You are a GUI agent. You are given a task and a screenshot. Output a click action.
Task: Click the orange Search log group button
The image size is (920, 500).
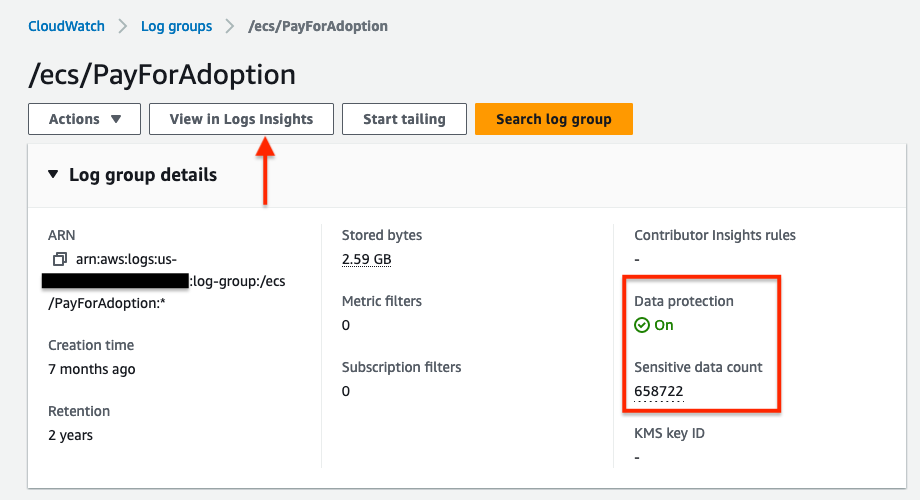click(554, 119)
